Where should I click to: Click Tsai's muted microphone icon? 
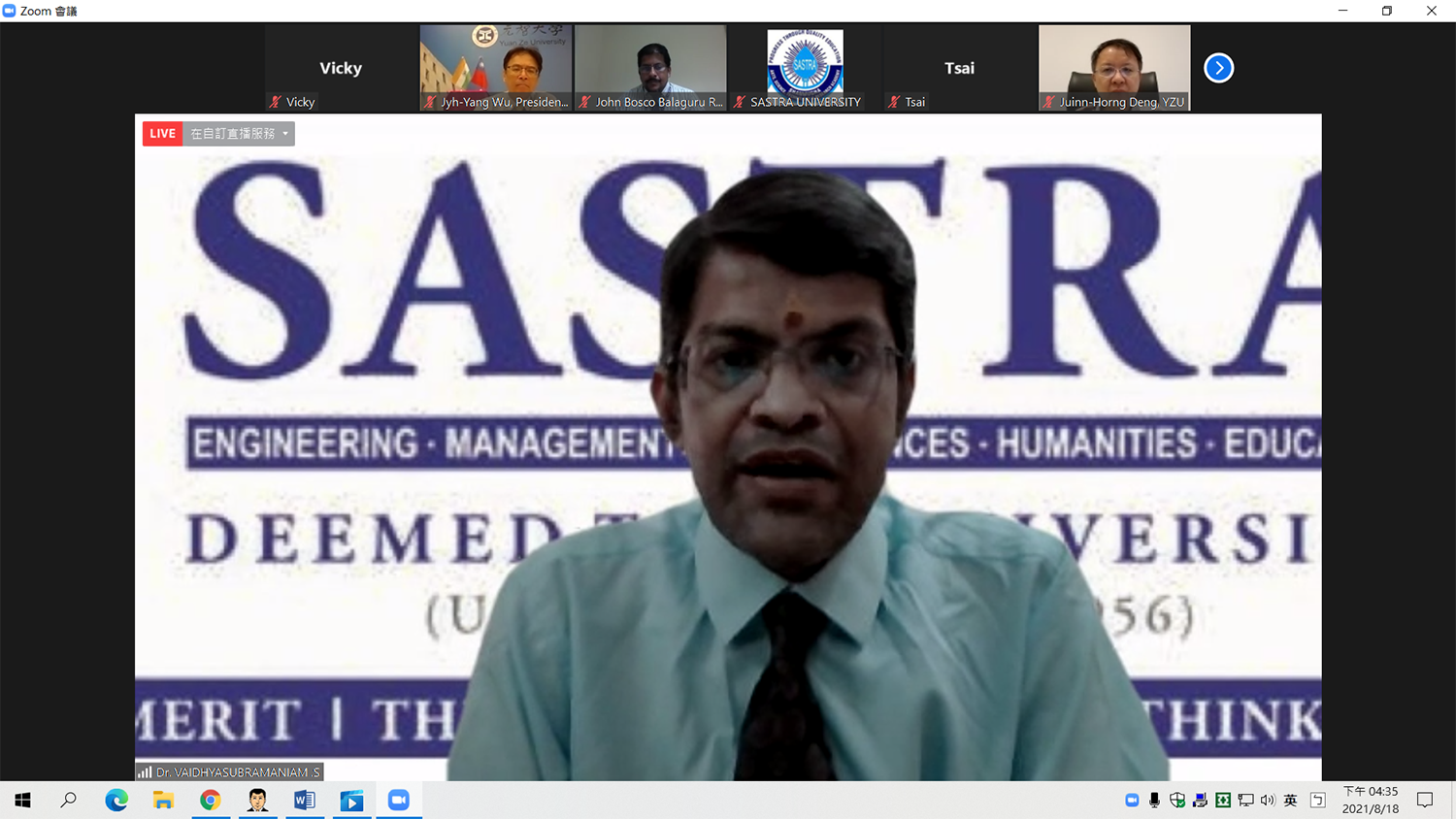[x=894, y=102]
